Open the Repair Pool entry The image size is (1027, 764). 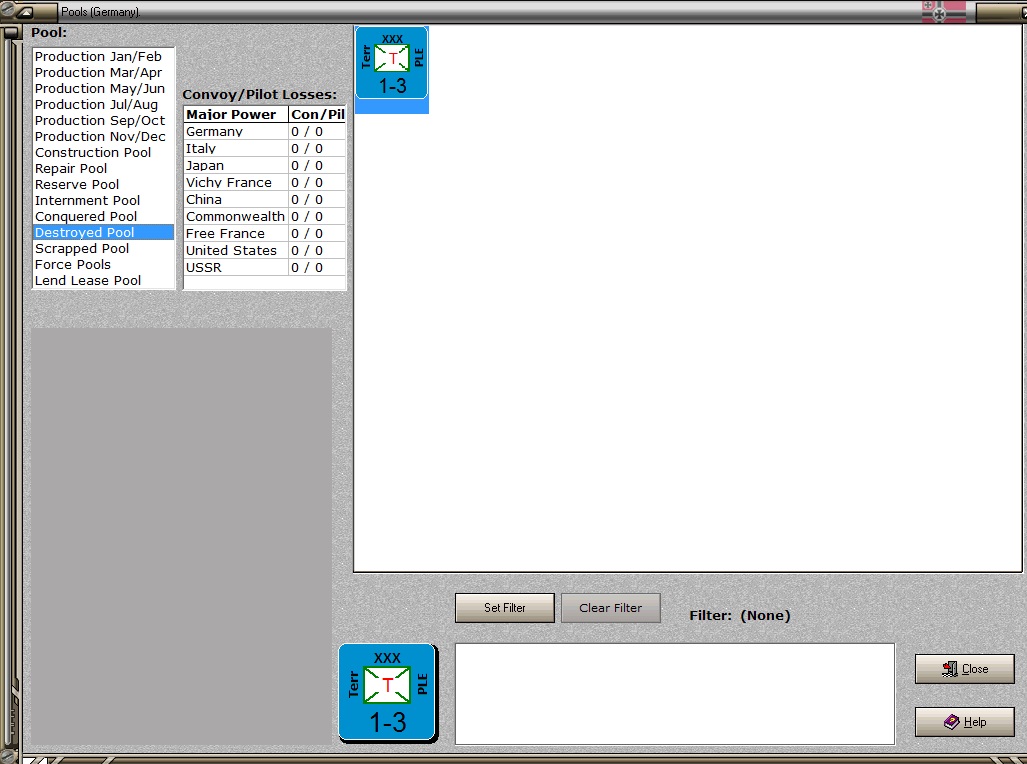click(x=71, y=168)
